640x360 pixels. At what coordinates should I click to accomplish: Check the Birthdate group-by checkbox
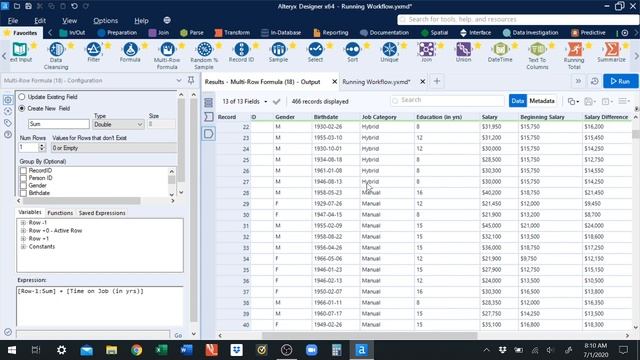[x=23, y=193]
